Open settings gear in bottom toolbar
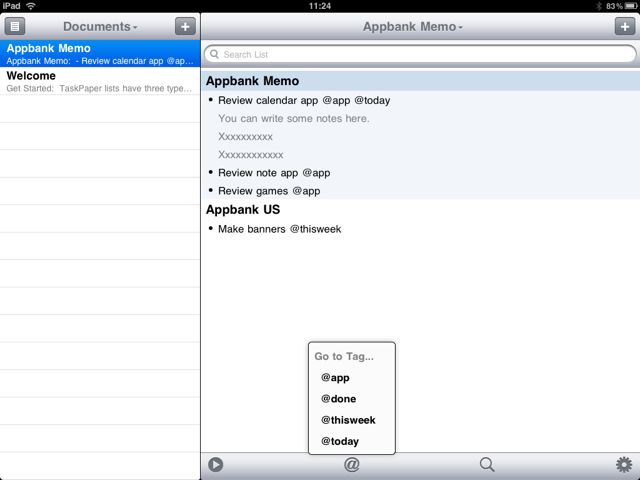The image size is (640, 480). tap(624, 464)
